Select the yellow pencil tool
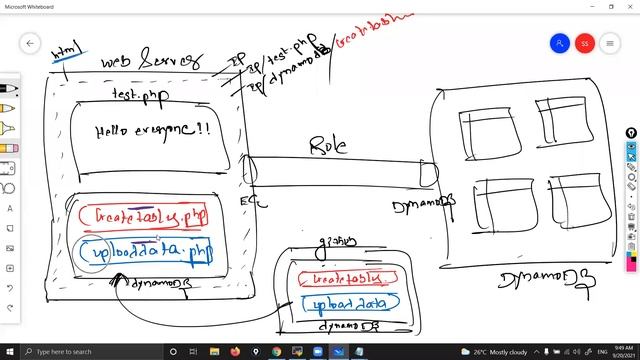 (8, 108)
